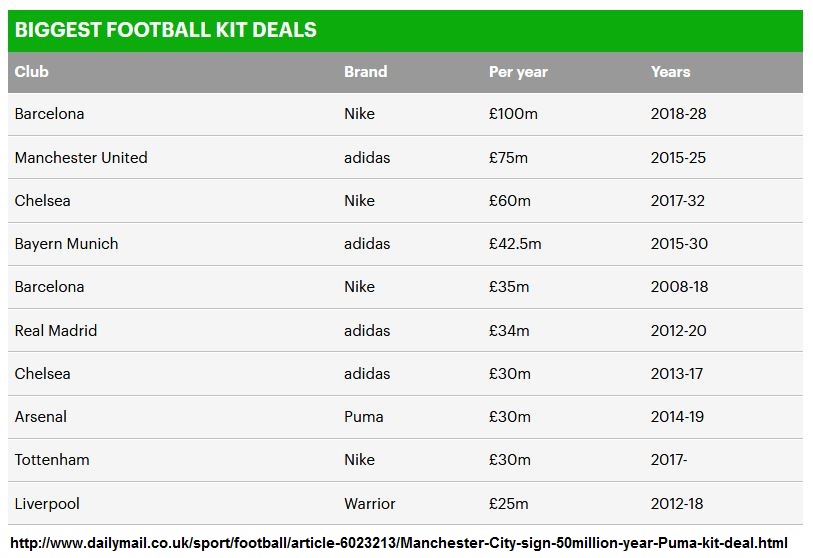Screen dimensions: 813x558
Task: Click the £75m per year value
Action: (509, 157)
